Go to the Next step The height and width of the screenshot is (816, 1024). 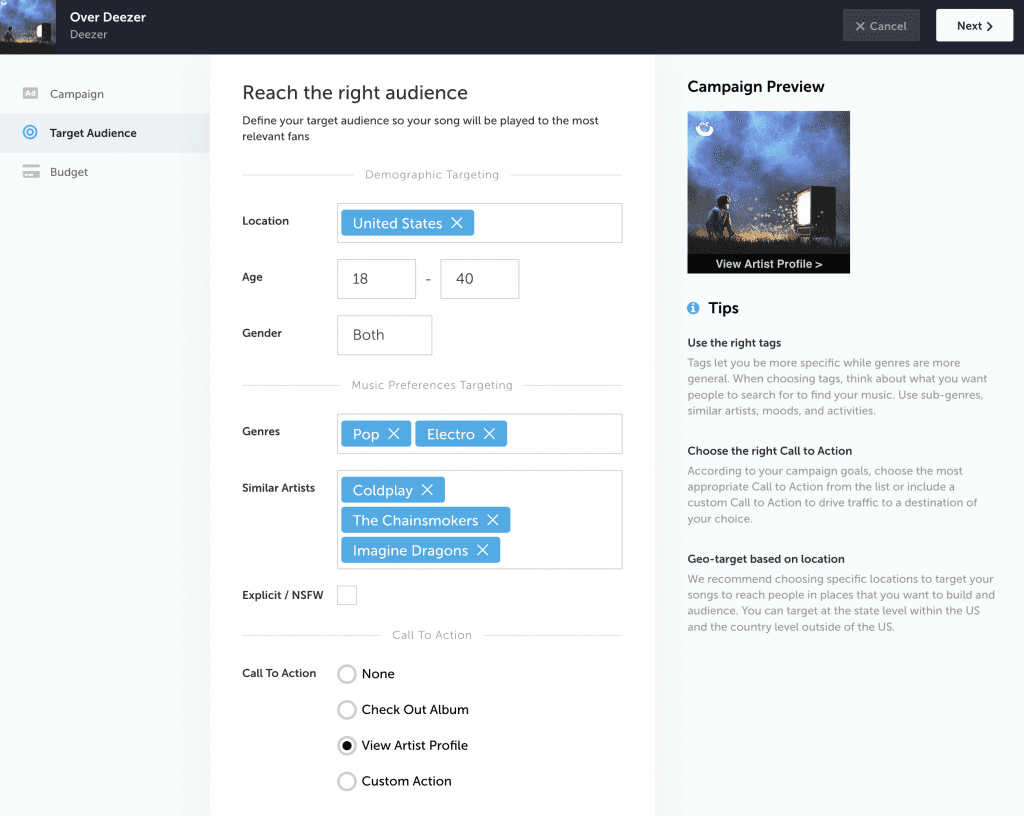point(974,25)
